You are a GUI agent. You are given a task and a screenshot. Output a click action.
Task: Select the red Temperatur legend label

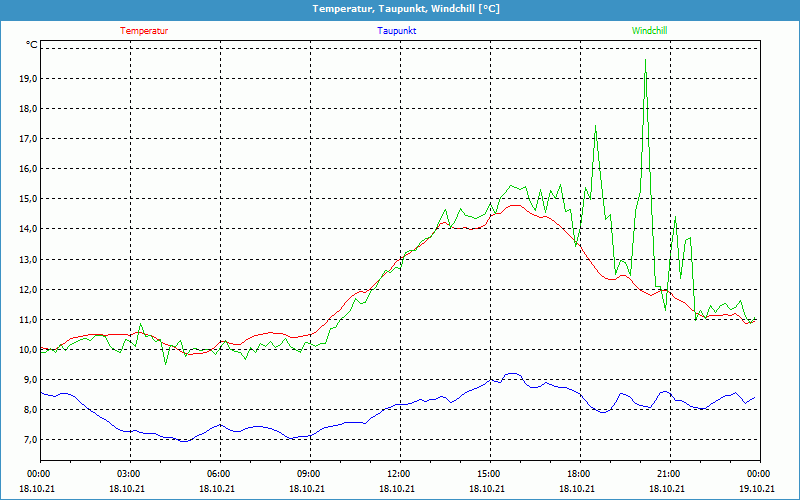pos(144,31)
